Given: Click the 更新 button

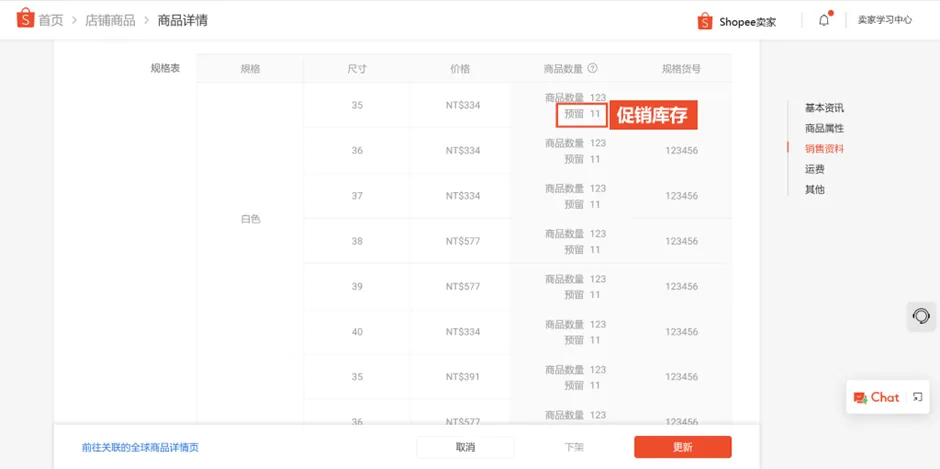Looking at the screenshot, I should [683, 447].
